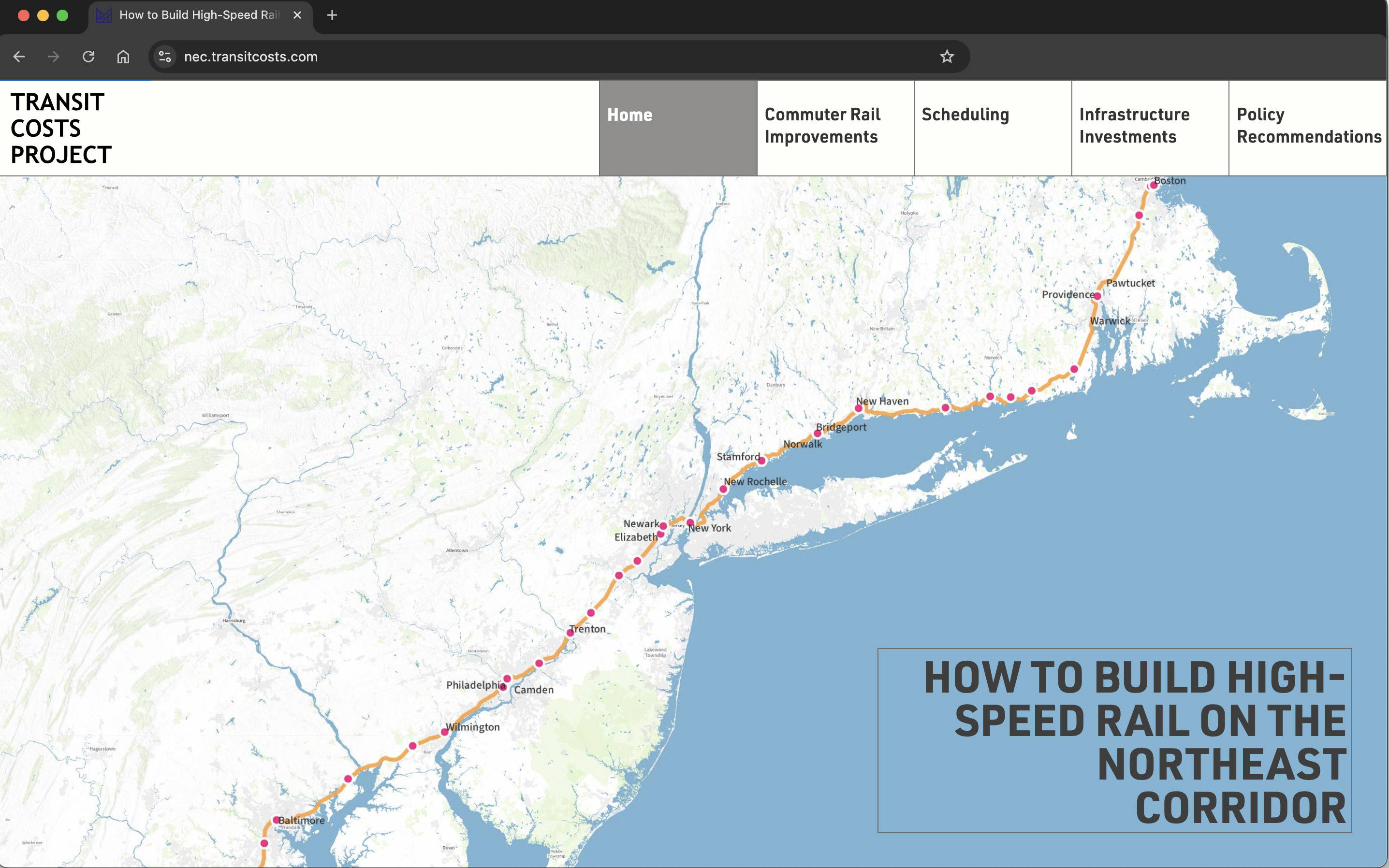Click the address bar URL field
This screenshot has width=1389, height=868.
[x=517, y=56]
